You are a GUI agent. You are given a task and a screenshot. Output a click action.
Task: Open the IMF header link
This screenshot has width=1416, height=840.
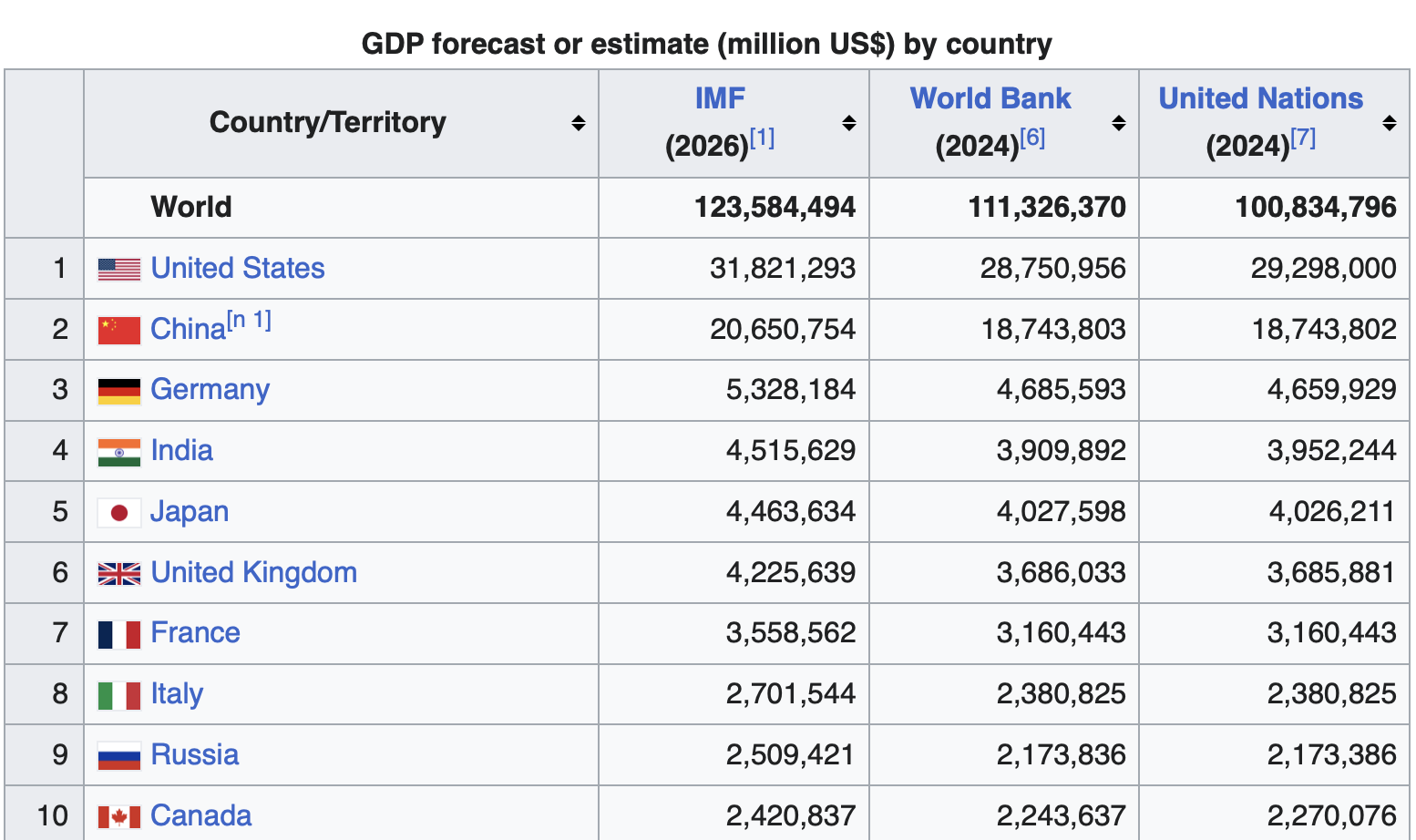(720, 98)
